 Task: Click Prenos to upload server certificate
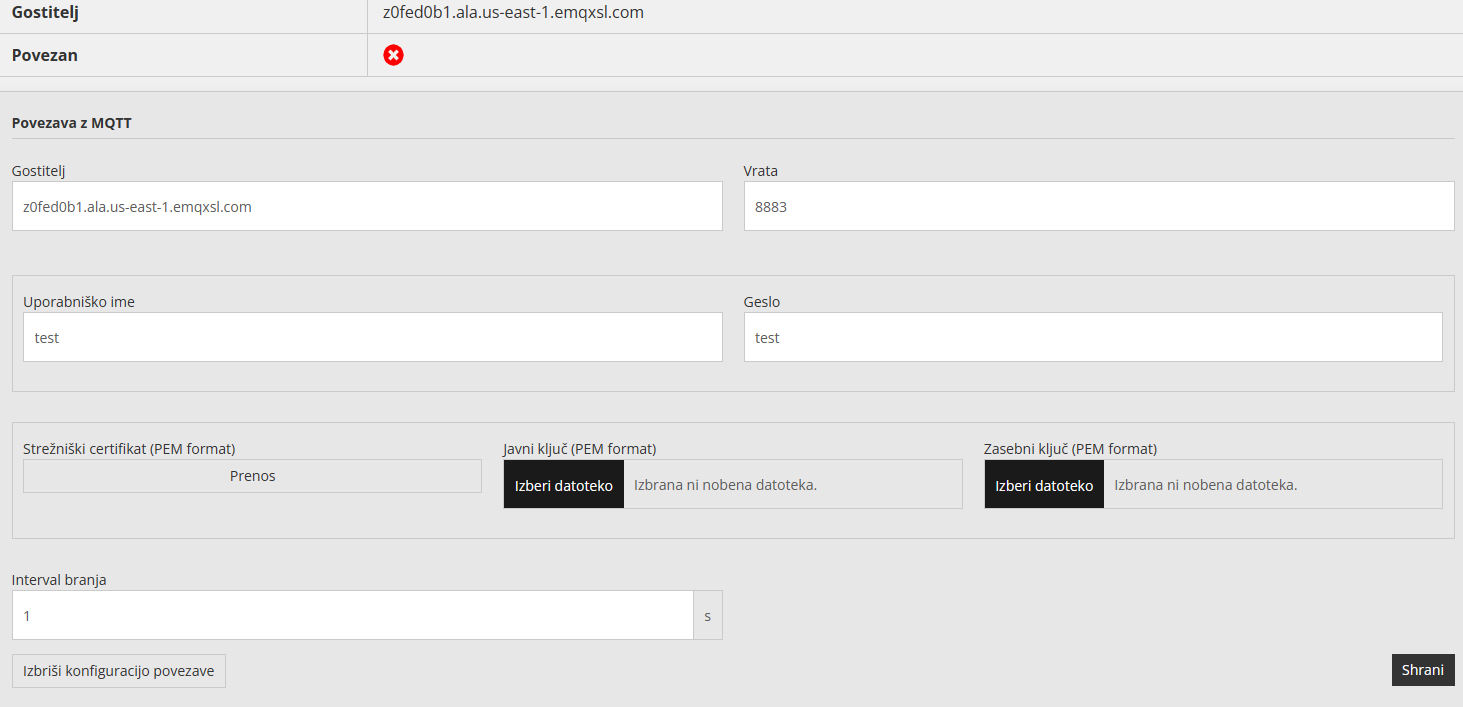coord(252,476)
